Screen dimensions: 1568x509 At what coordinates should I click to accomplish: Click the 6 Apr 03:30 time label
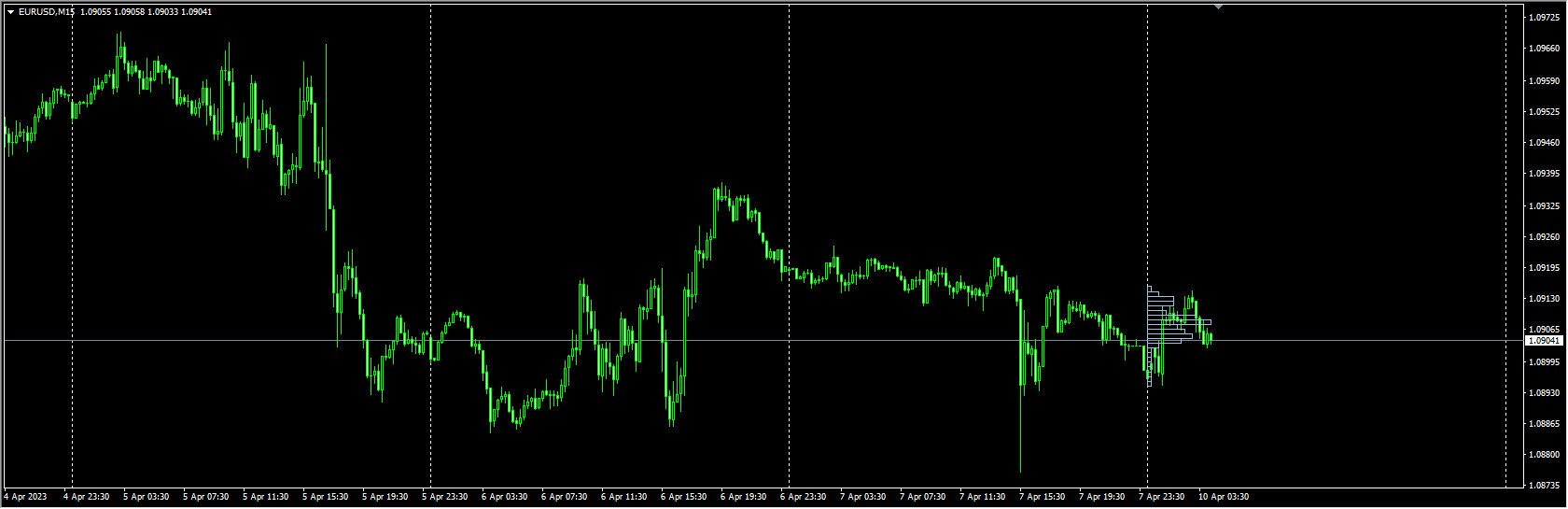coord(505,497)
